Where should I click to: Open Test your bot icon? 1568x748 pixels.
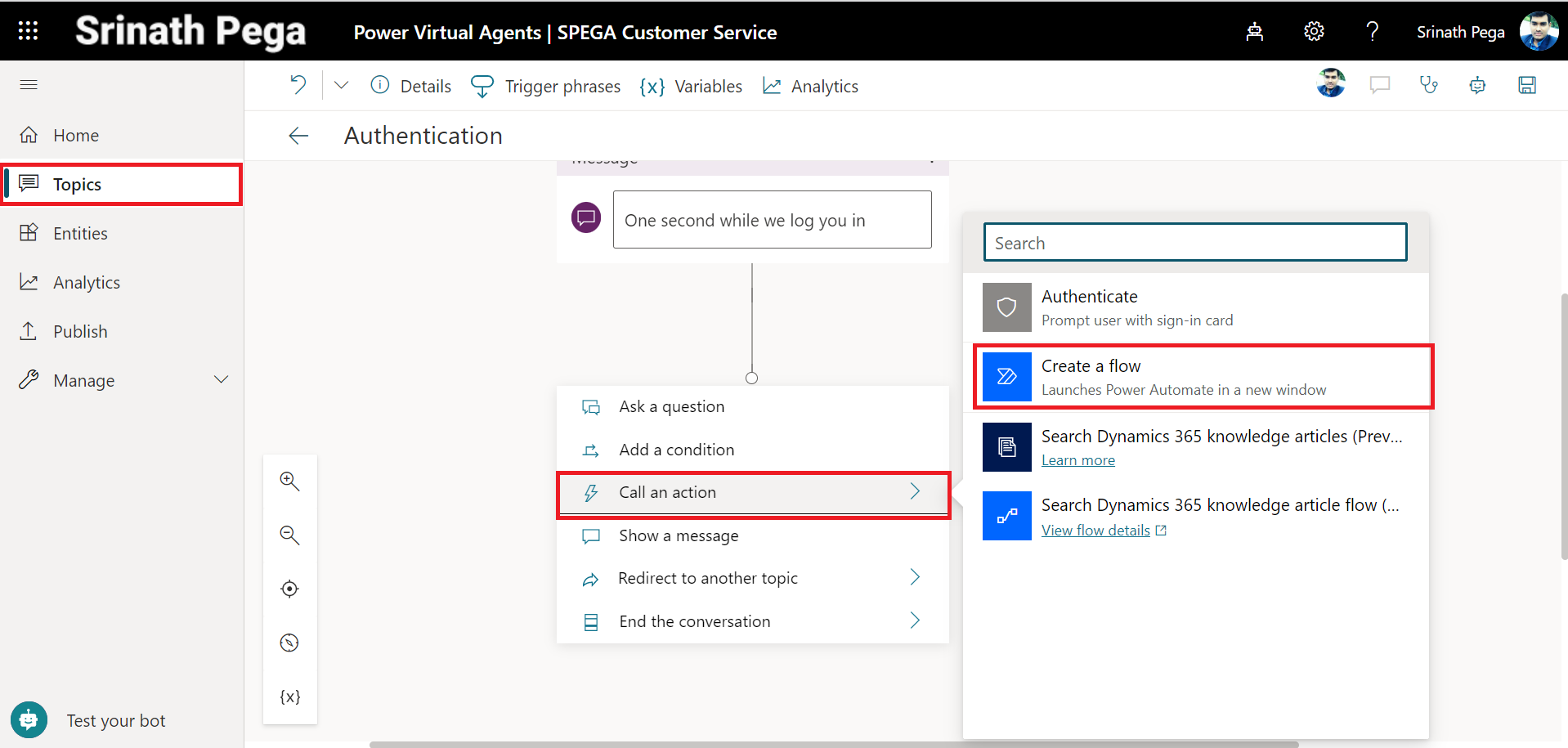click(x=29, y=720)
